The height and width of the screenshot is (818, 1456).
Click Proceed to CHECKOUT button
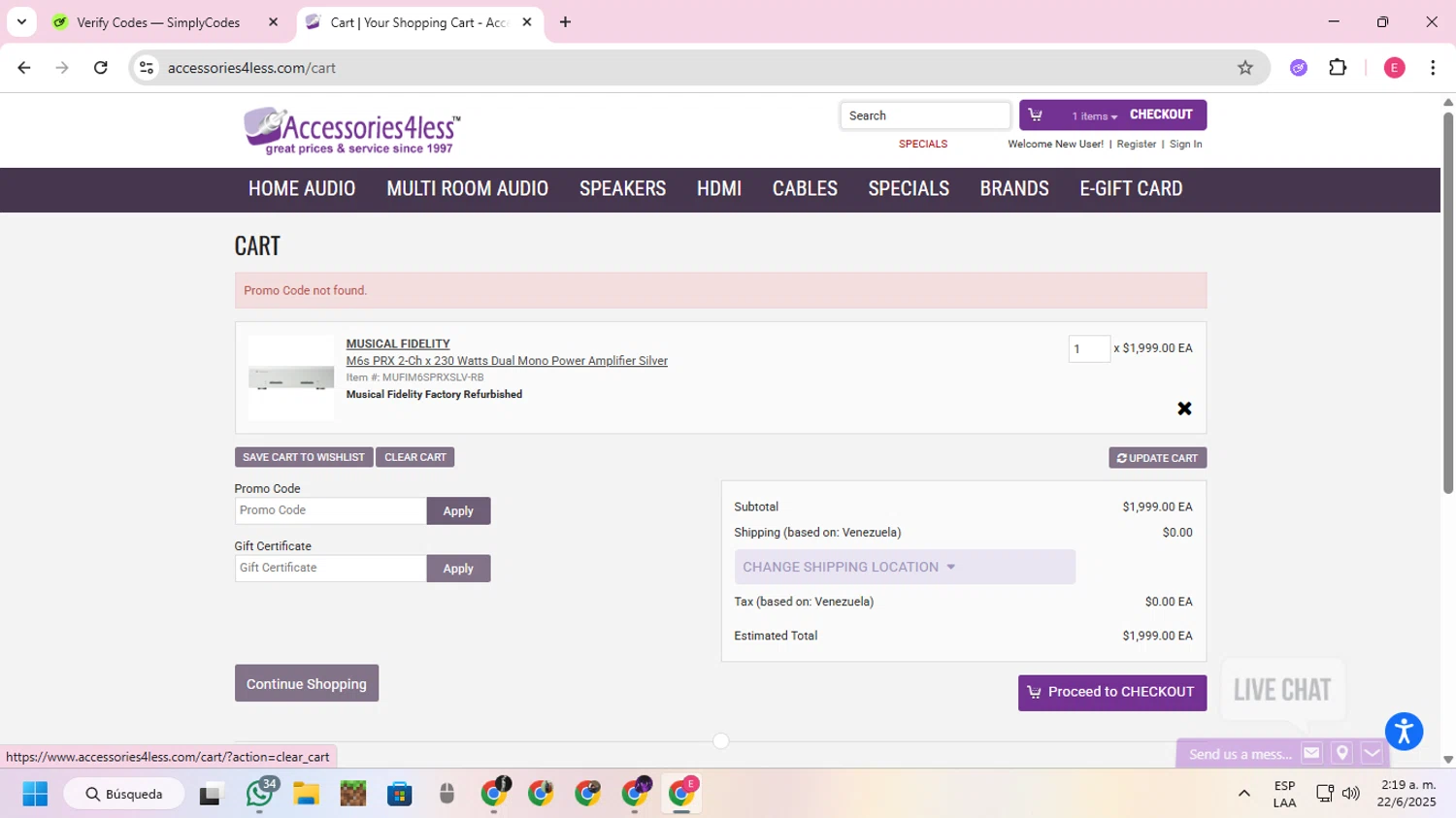coord(1112,693)
